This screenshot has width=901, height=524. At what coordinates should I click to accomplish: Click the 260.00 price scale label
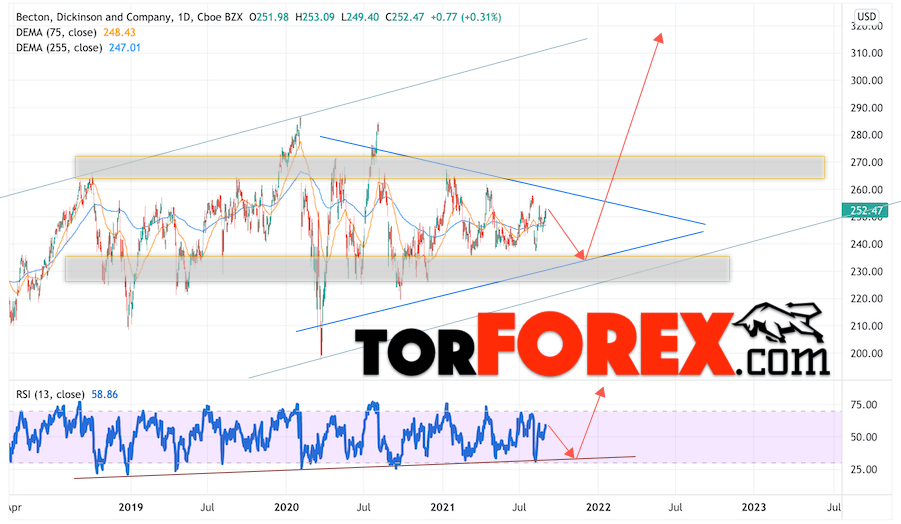867,190
